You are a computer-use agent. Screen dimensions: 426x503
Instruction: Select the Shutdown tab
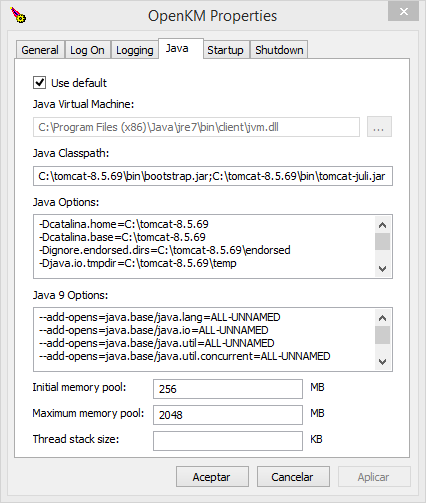(x=279, y=50)
